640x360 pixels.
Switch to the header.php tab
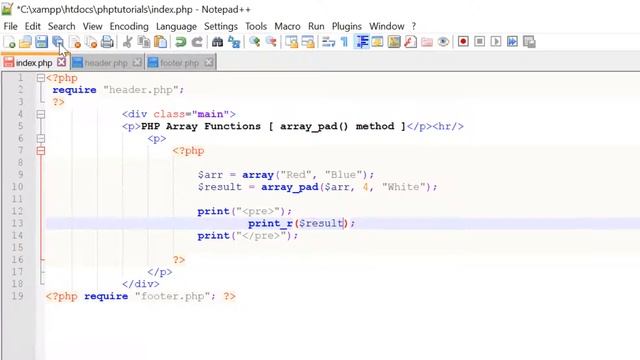click(107, 62)
